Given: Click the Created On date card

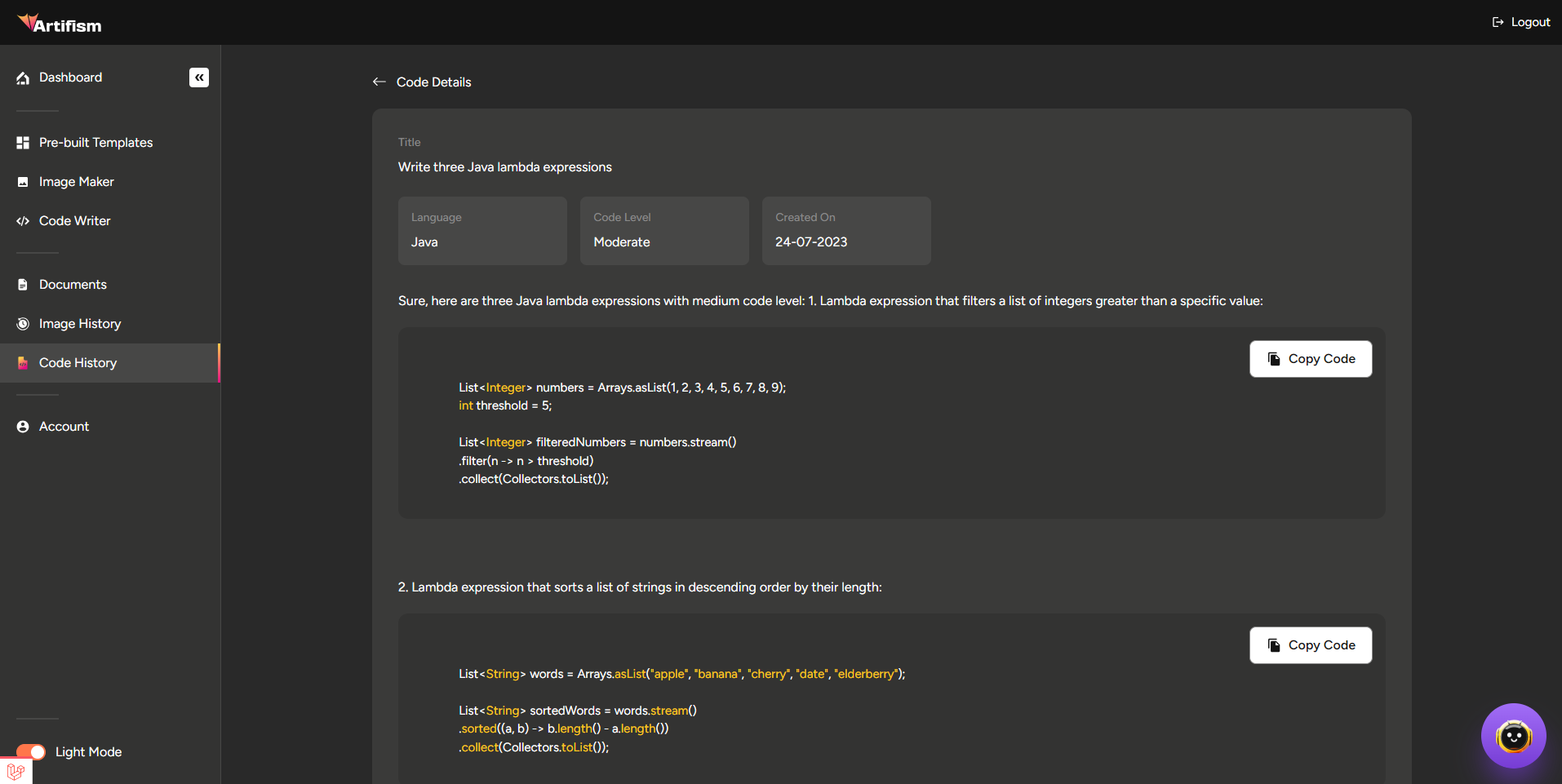Looking at the screenshot, I should [846, 230].
